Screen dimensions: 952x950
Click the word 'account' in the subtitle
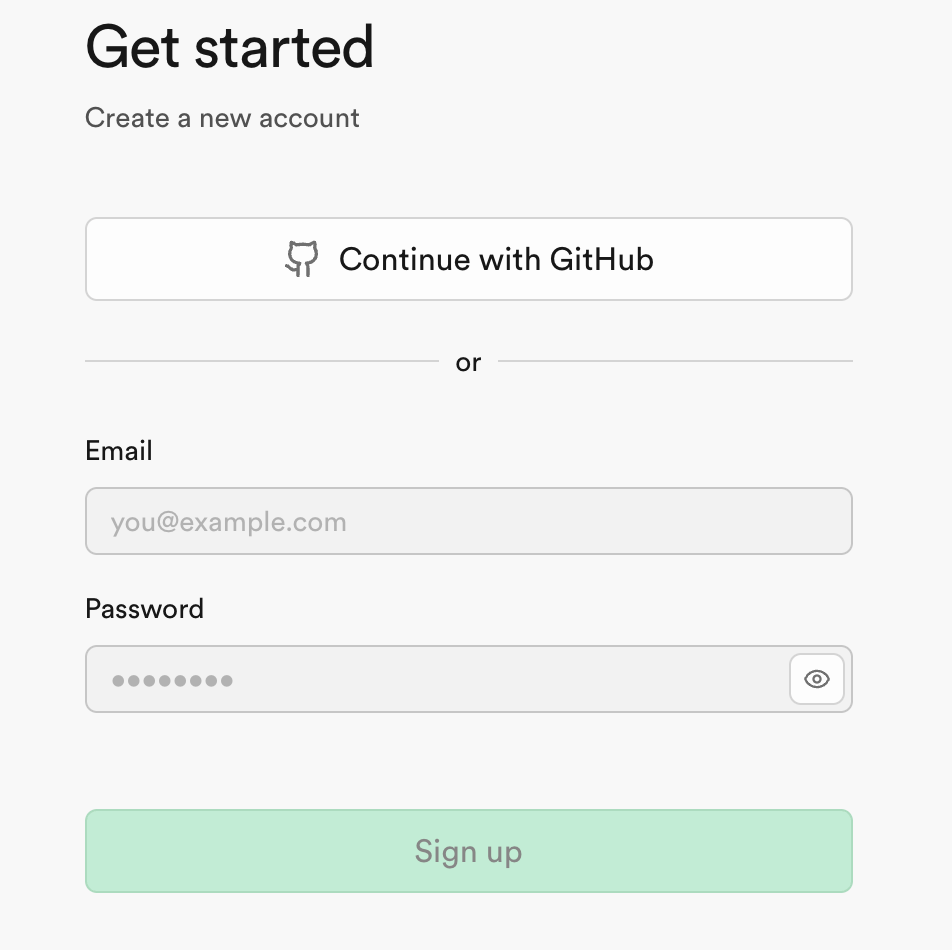[x=308, y=118]
